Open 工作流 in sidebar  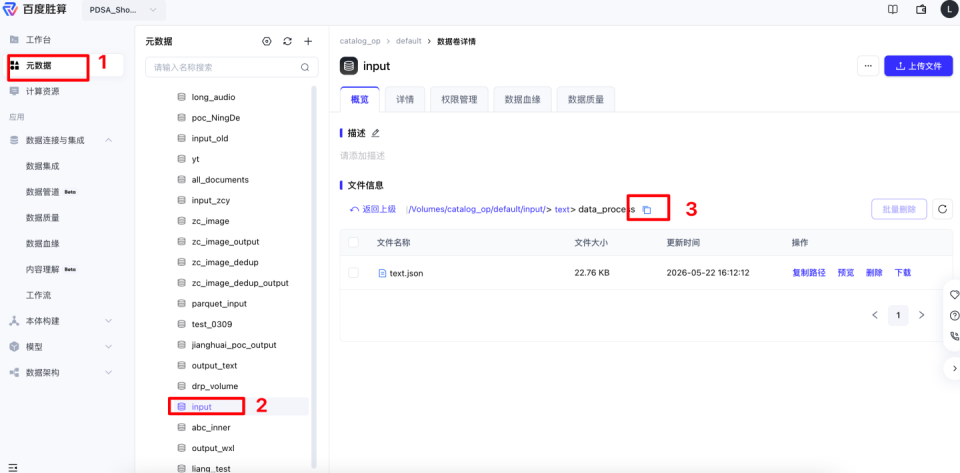pyautogui.click(x=38, y=295)
